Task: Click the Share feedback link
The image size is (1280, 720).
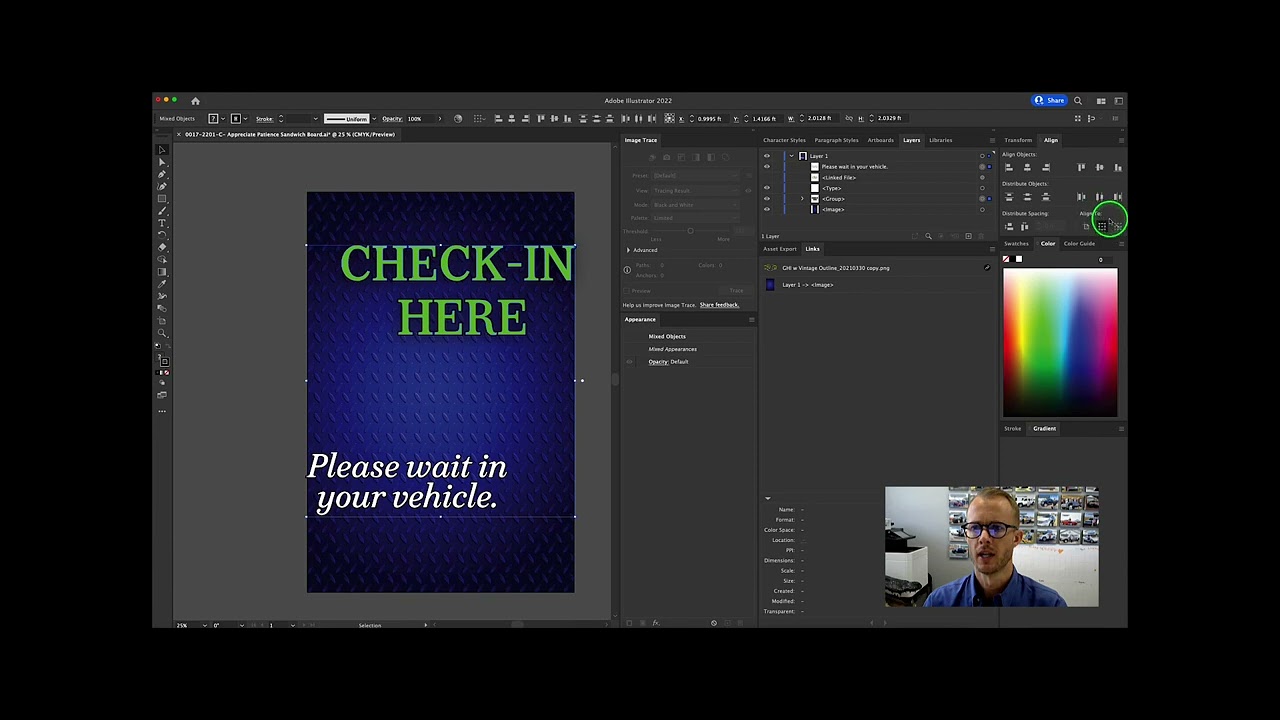Action: pos(719,305)
